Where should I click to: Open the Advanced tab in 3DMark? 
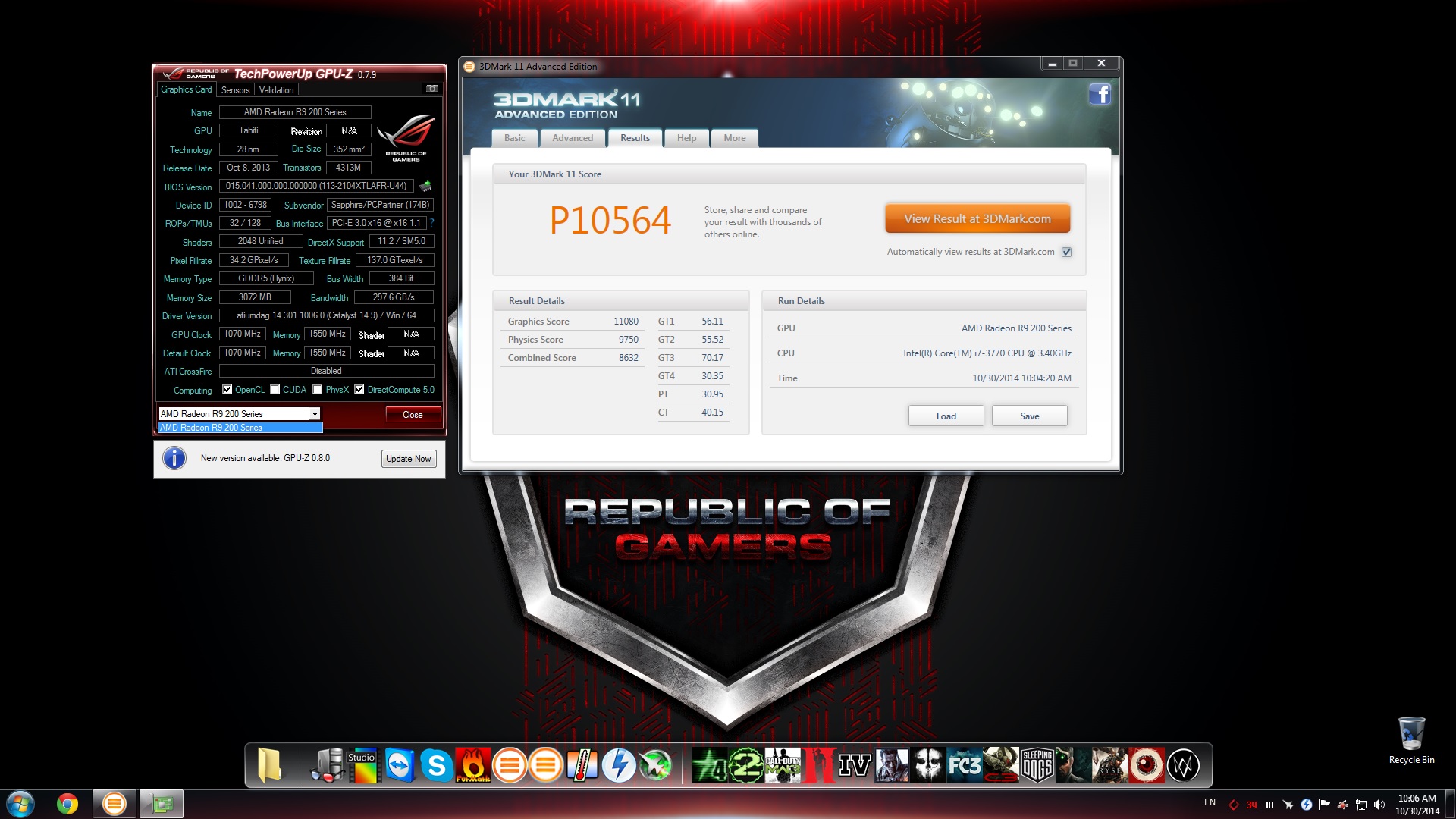point(573,138)
